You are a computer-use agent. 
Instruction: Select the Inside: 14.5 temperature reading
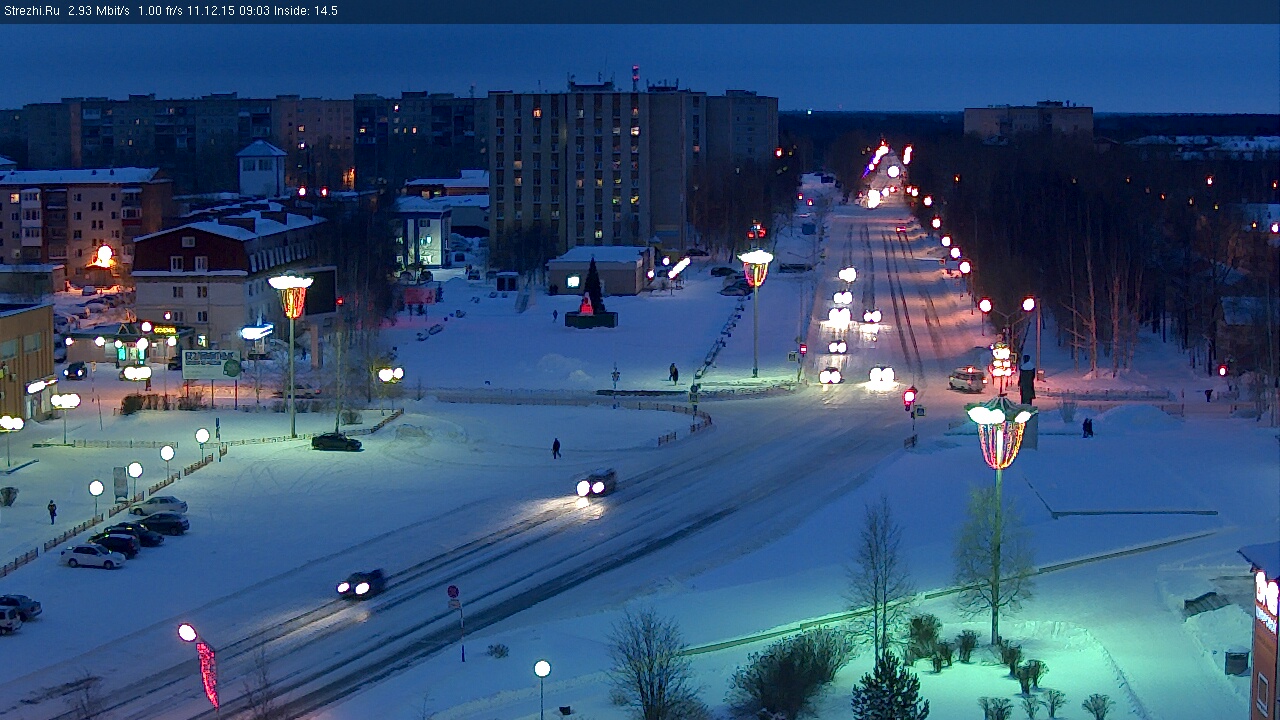pyautogui.click(x=305, y=11)
